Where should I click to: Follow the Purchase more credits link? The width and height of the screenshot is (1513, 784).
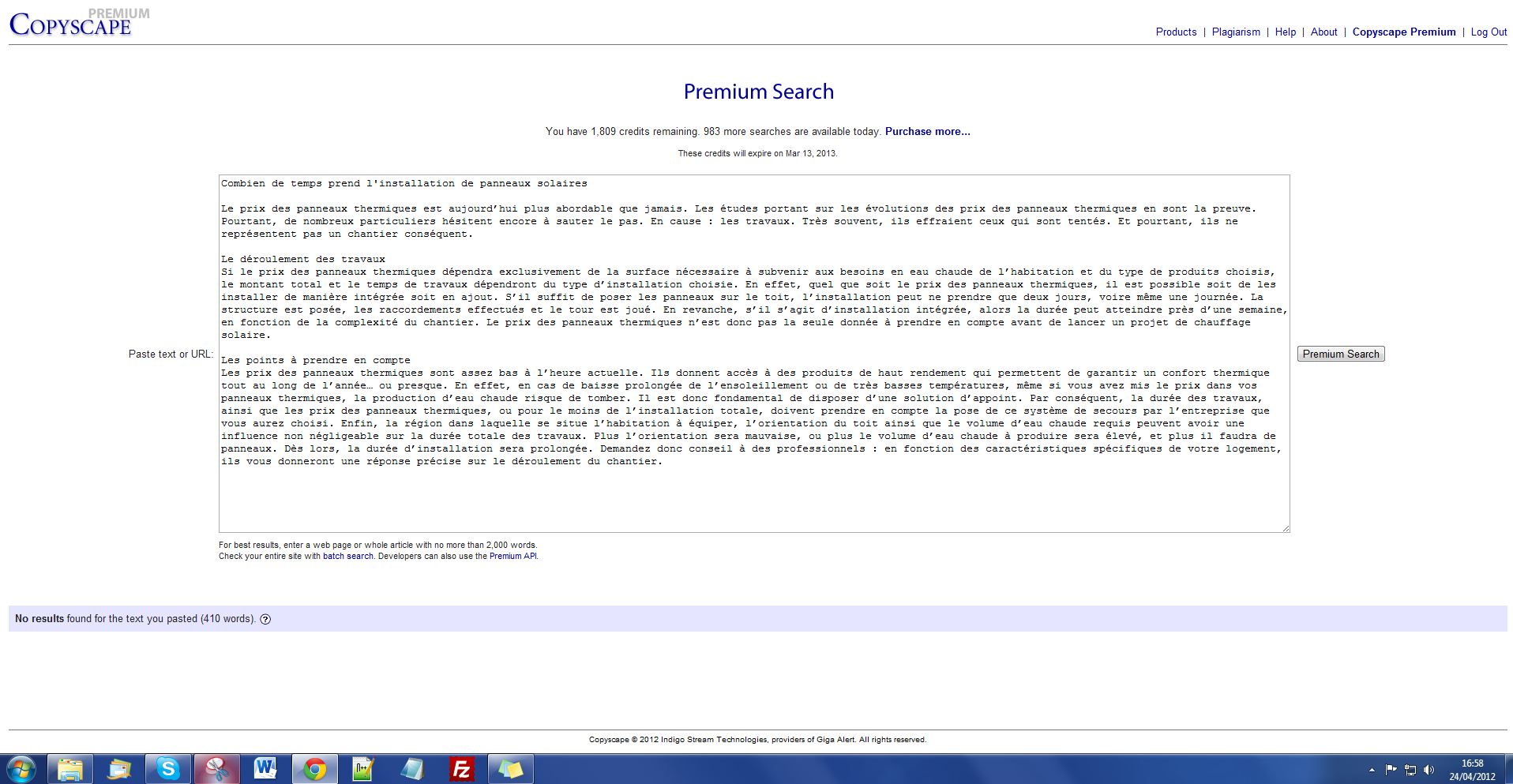click(x=927, y=132)
